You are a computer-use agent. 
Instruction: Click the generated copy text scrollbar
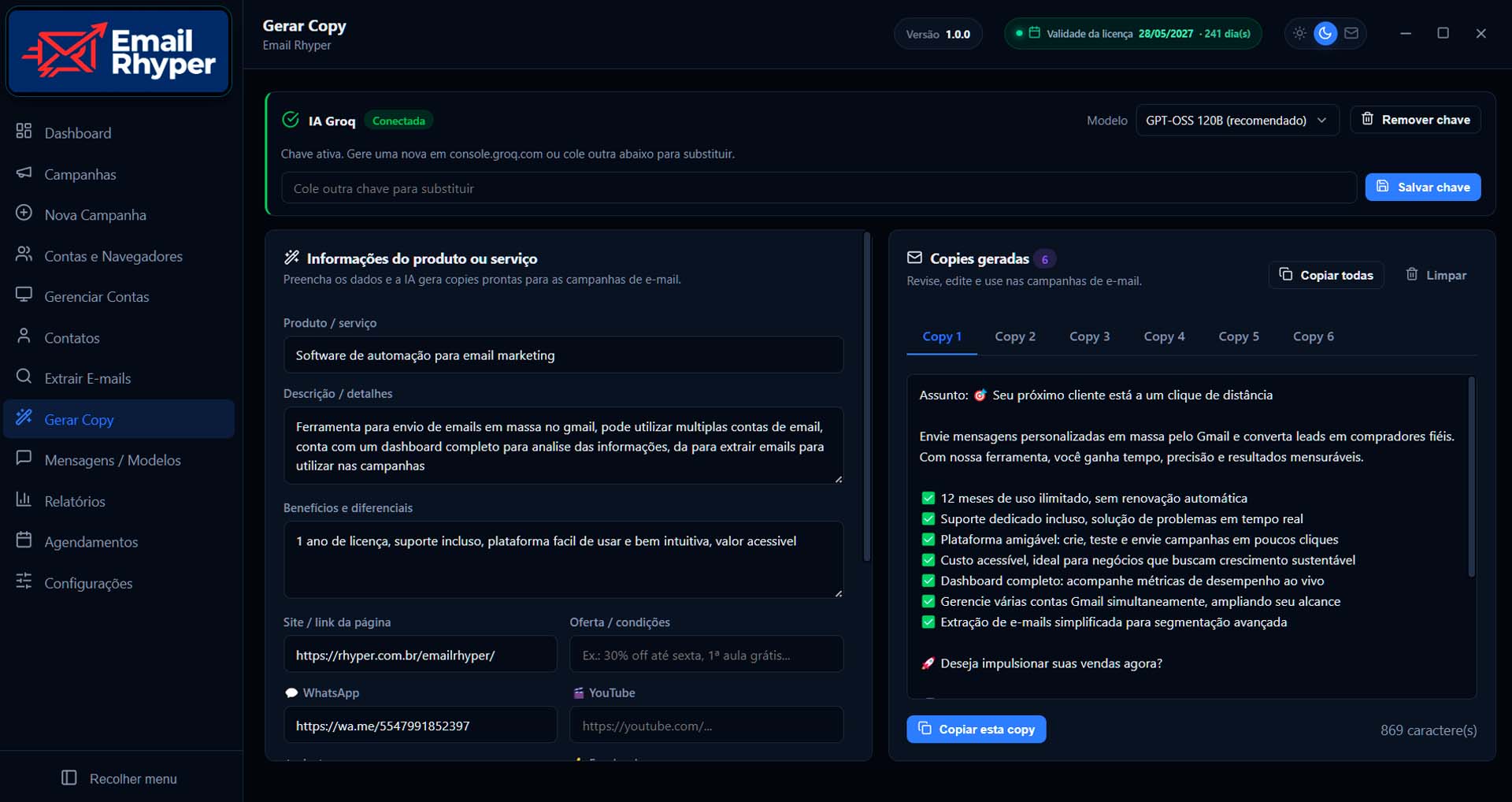pyautogui.click(x=1471, y=477)
